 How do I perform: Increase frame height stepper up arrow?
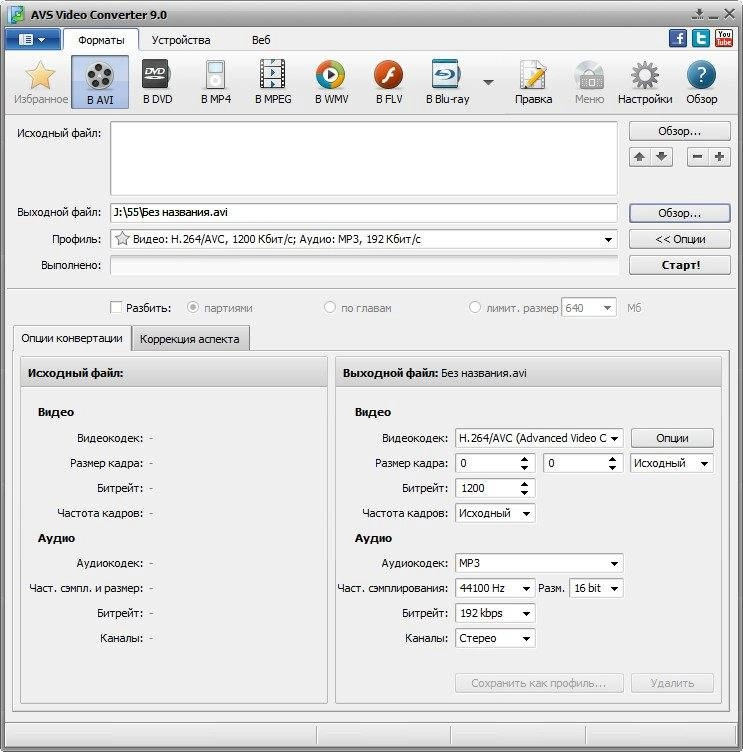click(613, 459)
